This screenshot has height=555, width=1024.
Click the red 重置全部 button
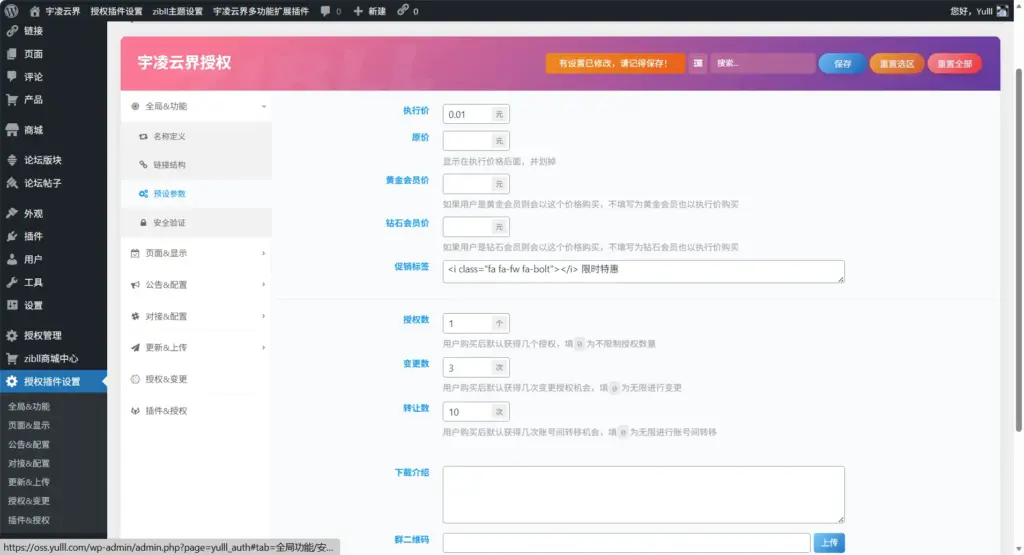tap(954, 63)
